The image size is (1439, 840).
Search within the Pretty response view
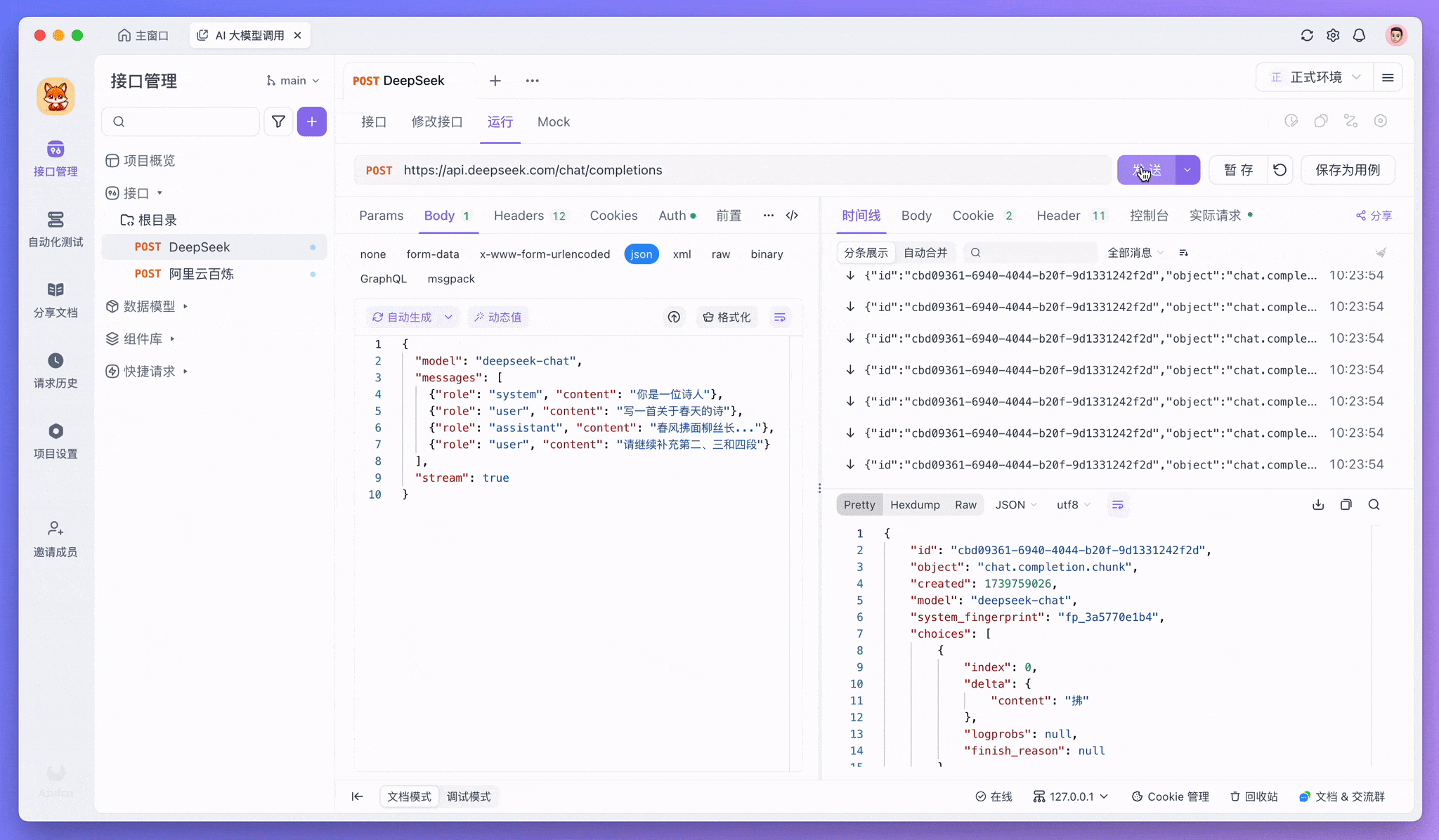tap(1372, 504)
